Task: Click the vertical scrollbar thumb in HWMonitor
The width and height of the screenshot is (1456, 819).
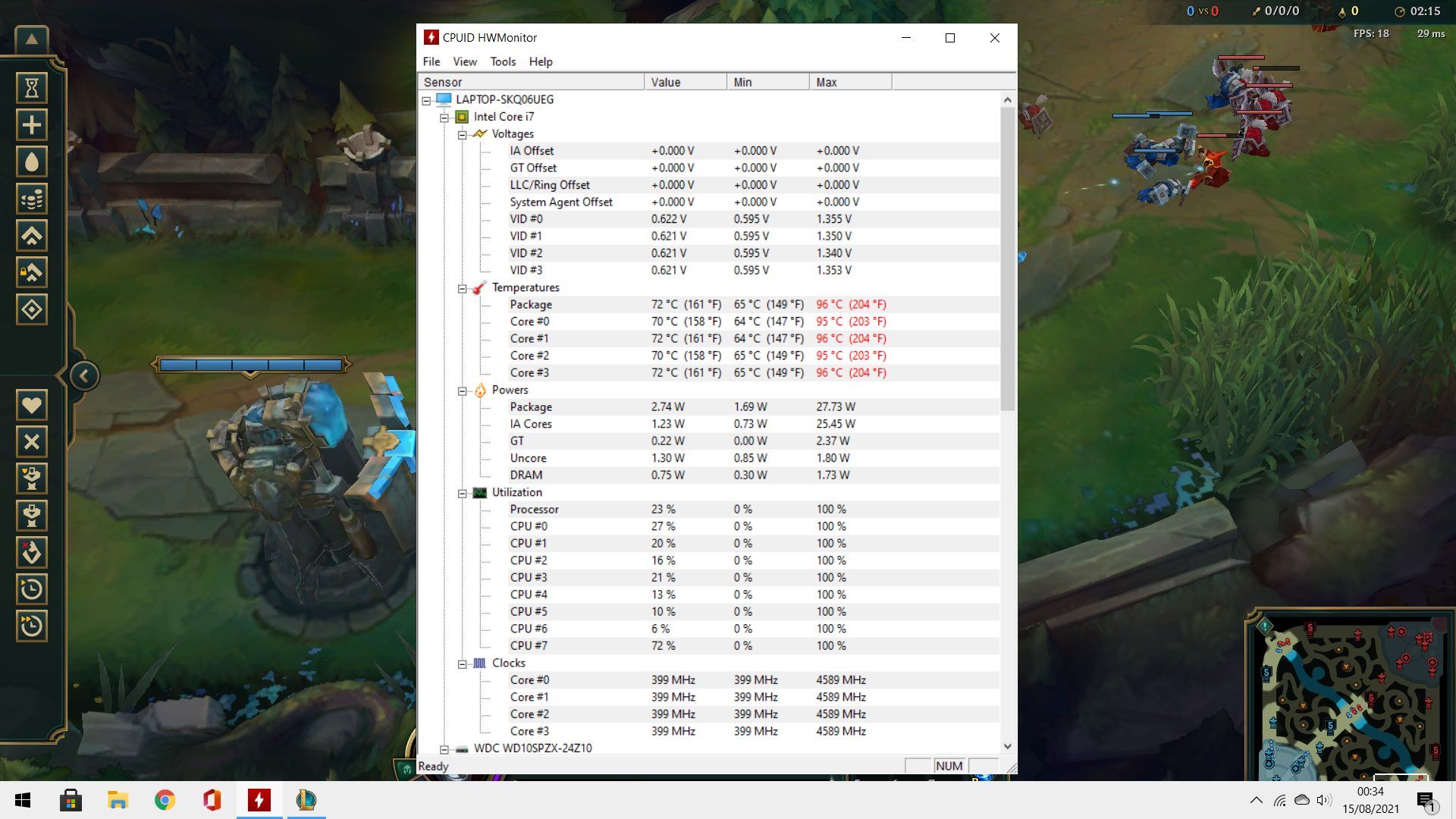Action: click(1008, 259)
